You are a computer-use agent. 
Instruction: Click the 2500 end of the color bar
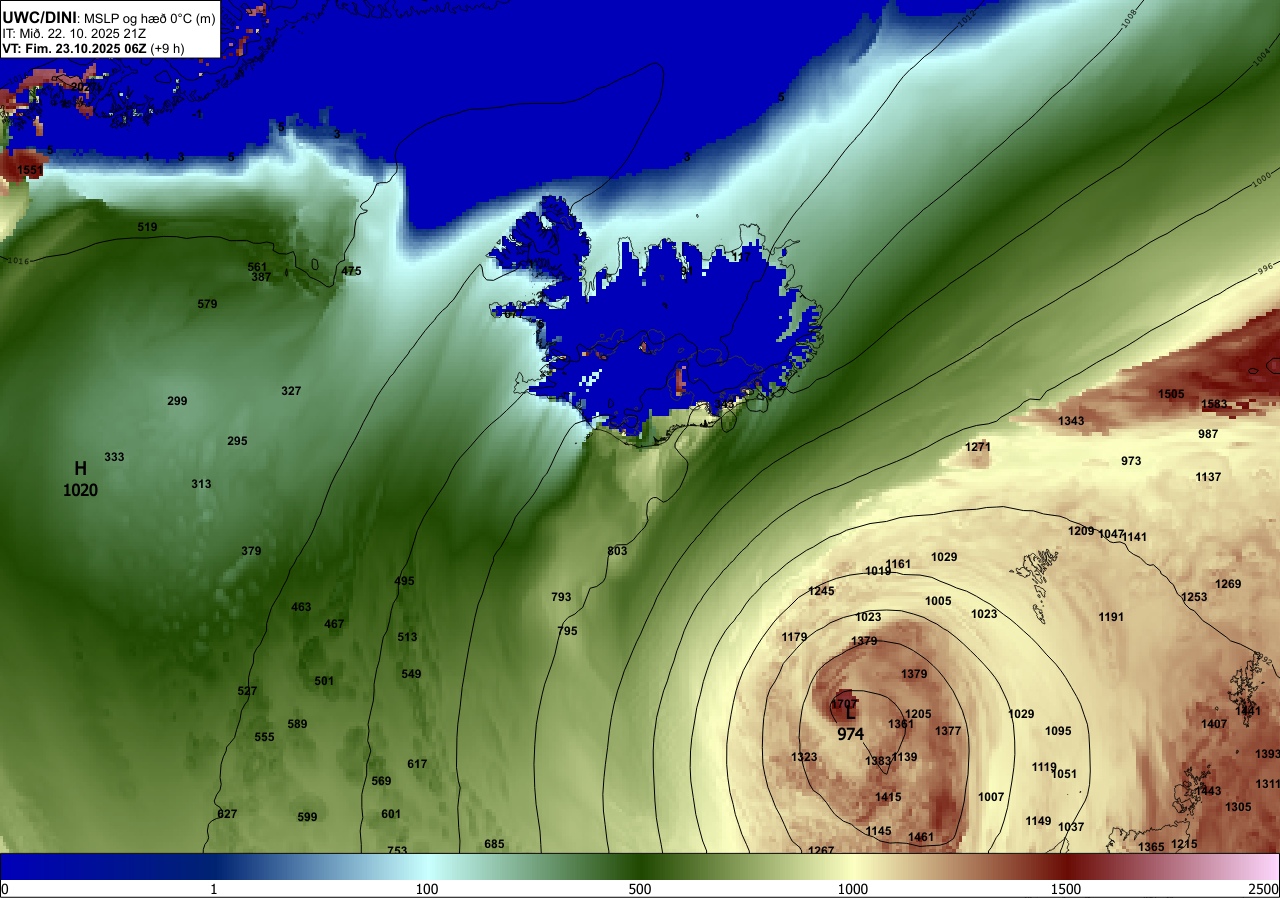[x=1263, y=889]
